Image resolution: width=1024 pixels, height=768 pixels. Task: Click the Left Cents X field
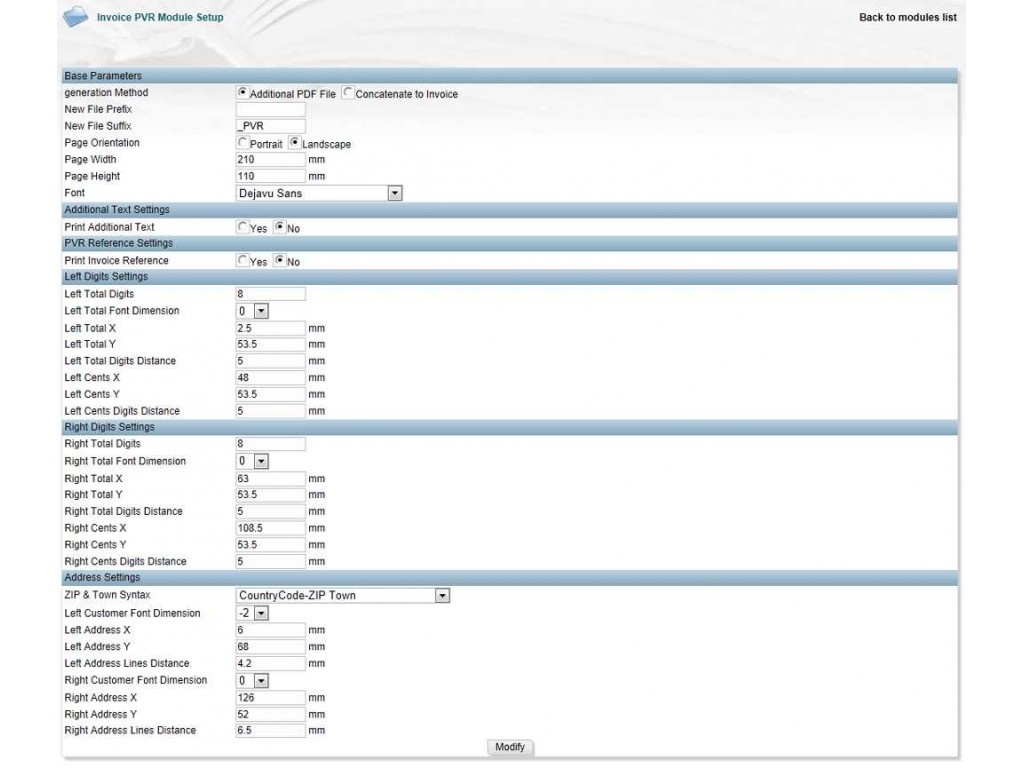tap(270, 377)
